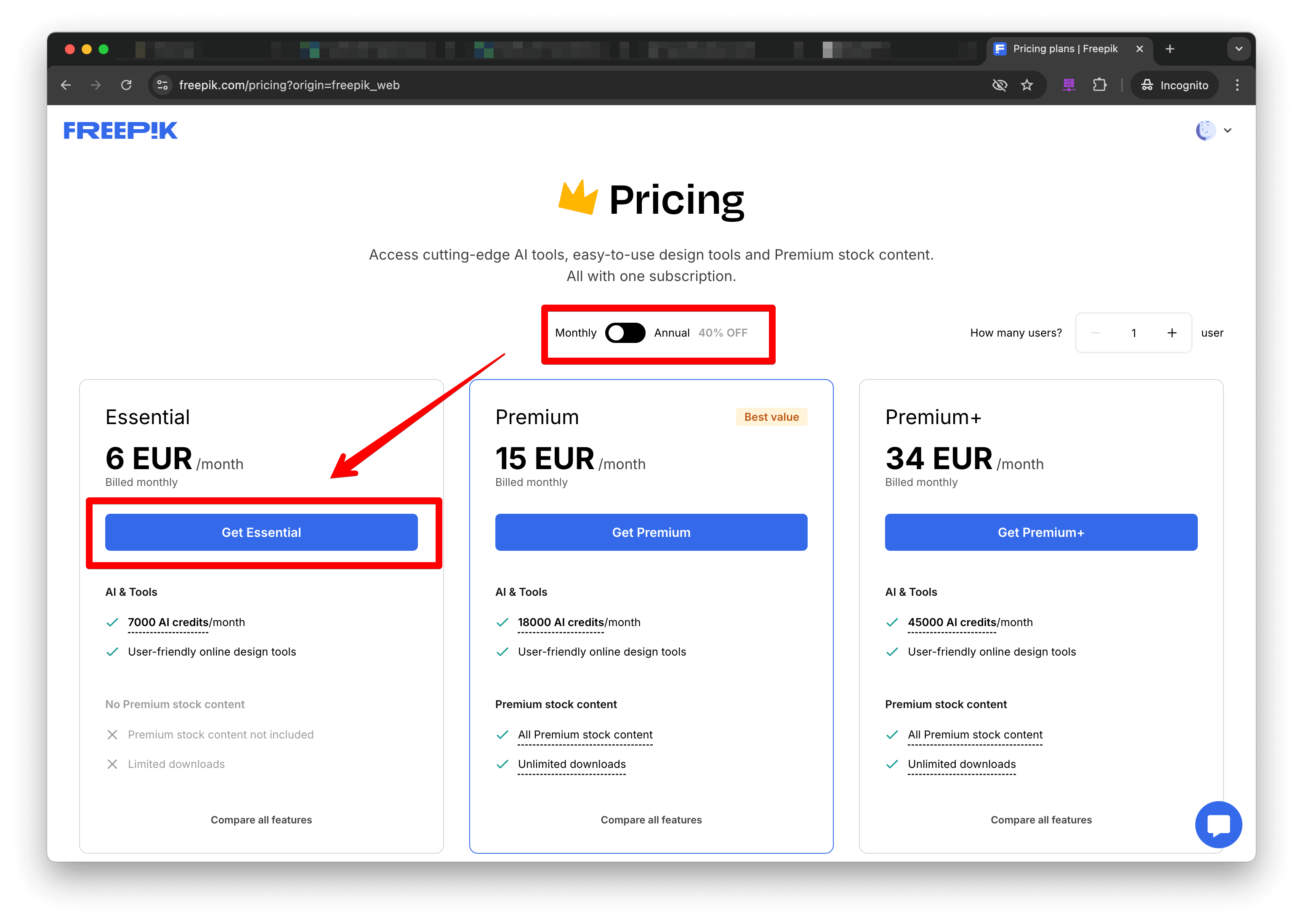Expand the user avatar dropdown
The height and width of the screenshot is (924, 1303).
(1214, 130)
